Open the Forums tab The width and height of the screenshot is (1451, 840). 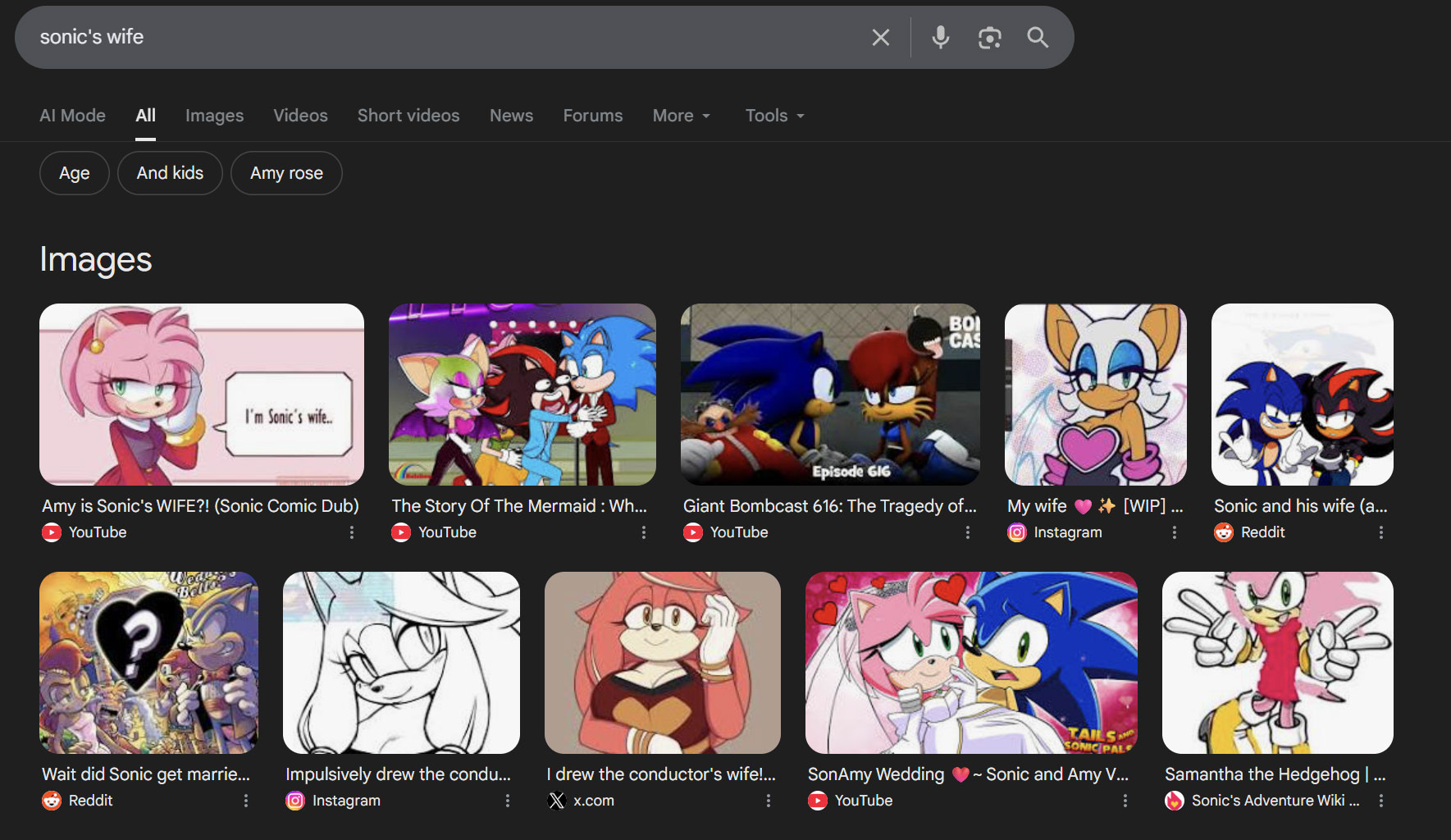(593, 116)
